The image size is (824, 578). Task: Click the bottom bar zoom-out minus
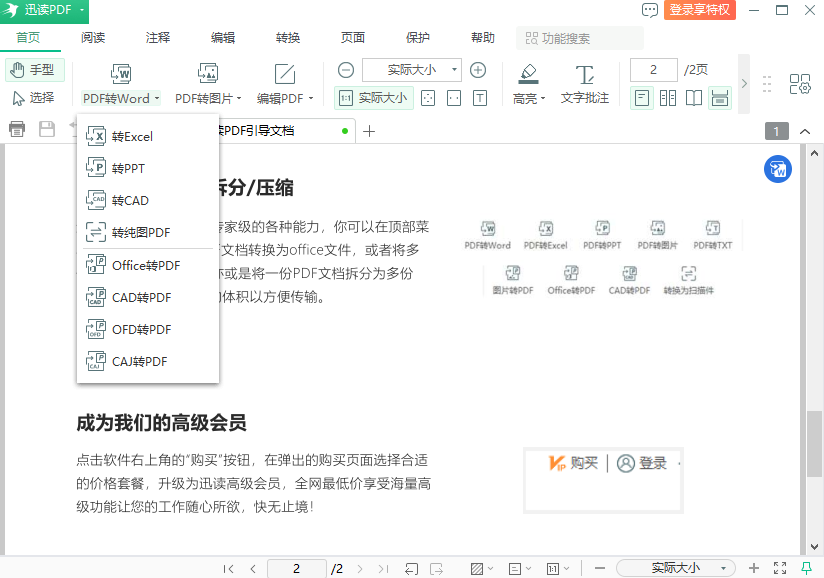coord(600,568)
